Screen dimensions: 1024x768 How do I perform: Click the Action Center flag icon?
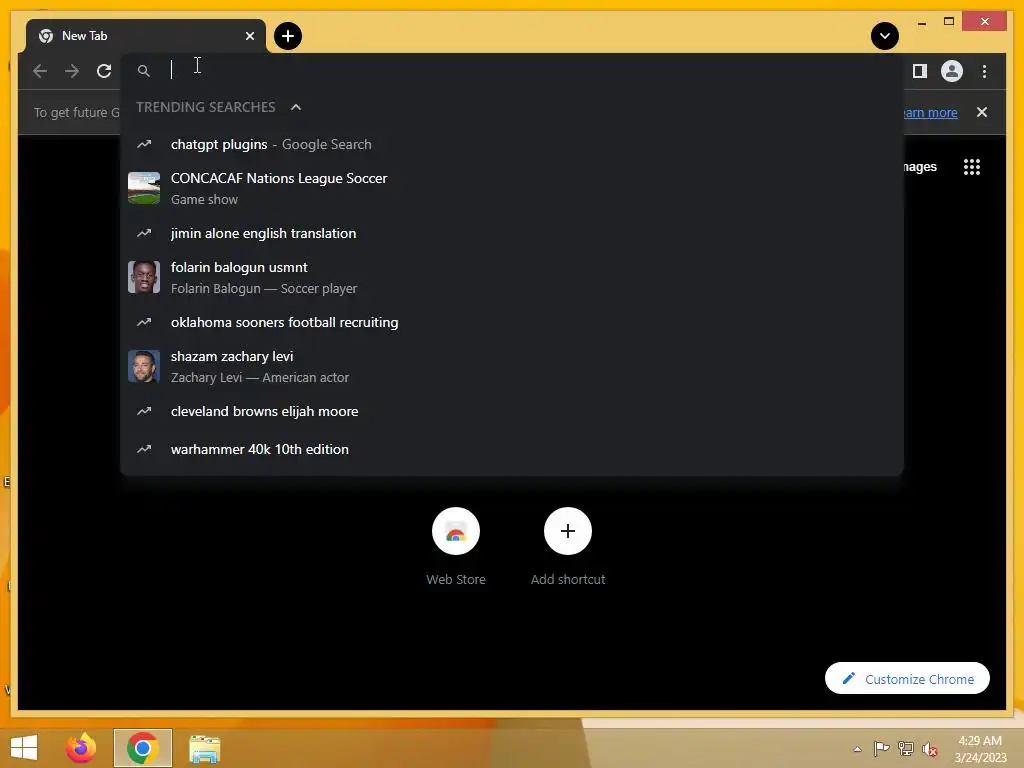pyautogui.click(x=881, y=748)
